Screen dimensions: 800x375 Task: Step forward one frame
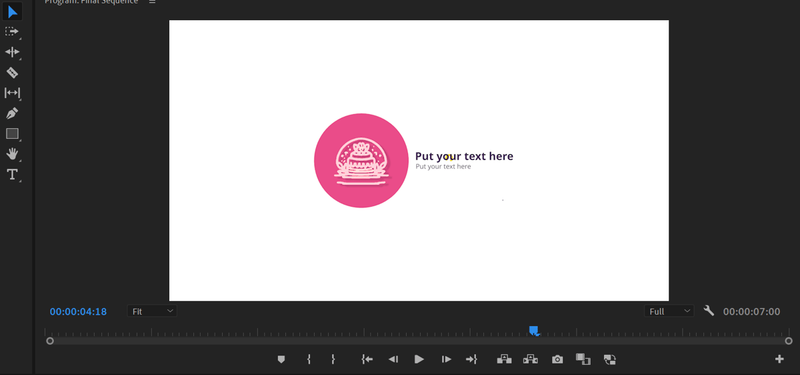(x=446, y=359)
